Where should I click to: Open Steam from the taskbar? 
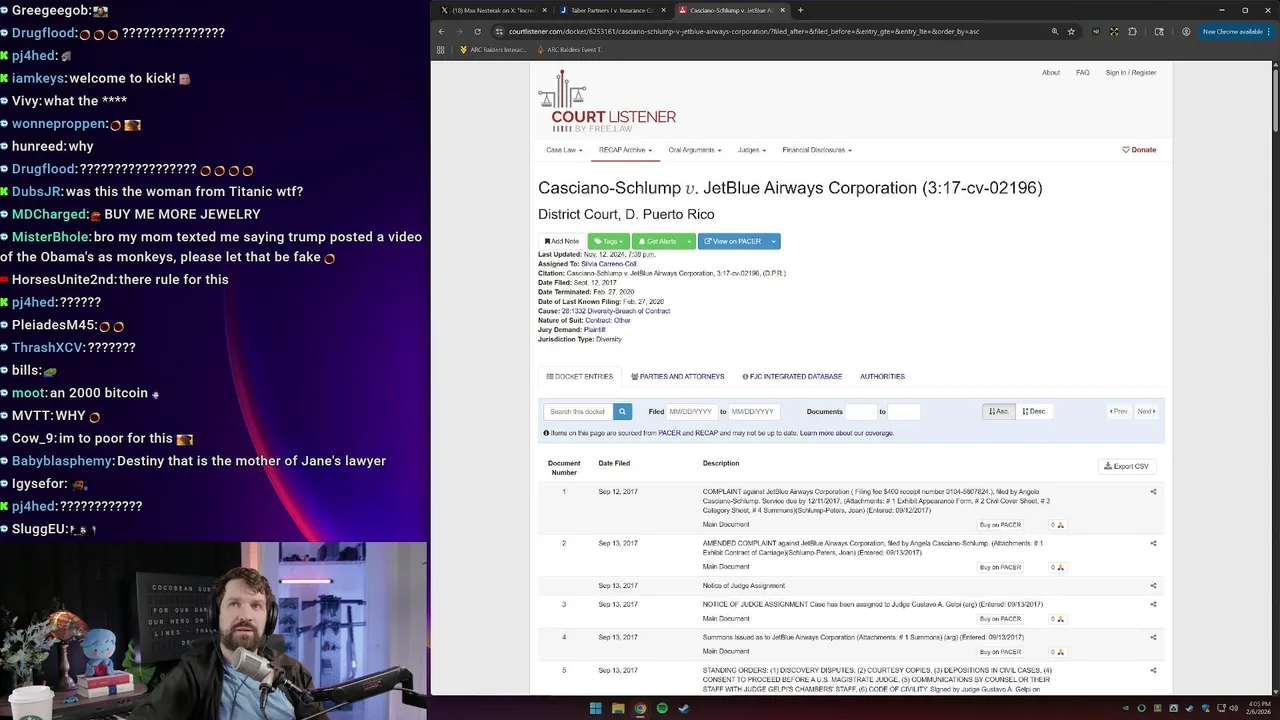[684, 708]
